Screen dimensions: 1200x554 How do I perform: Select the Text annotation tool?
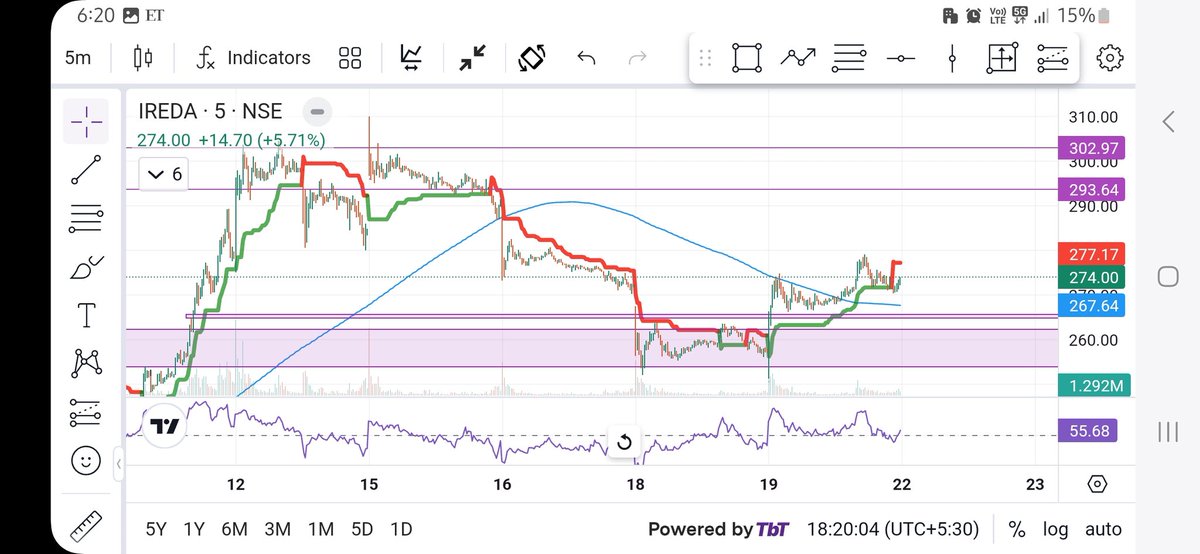tap(87, 316)
